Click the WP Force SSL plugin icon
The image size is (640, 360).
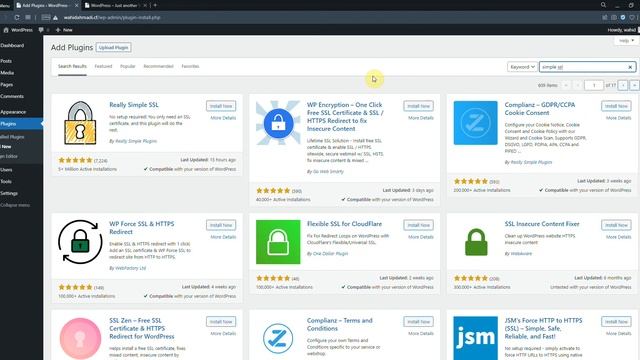pos(80,242)
